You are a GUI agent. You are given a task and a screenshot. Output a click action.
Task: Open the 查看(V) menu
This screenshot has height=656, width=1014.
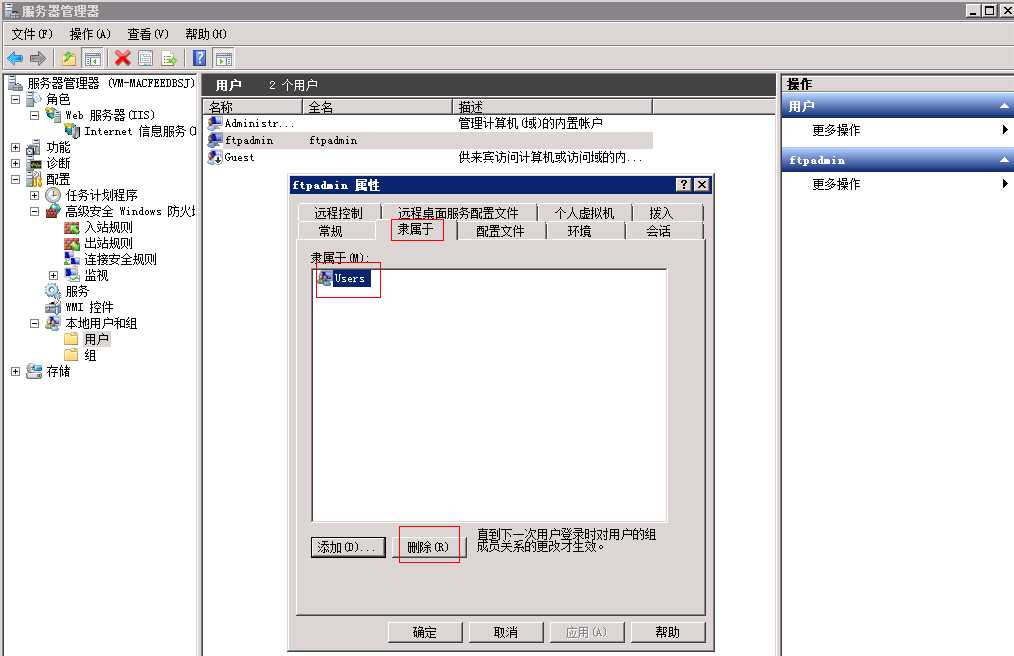[147, 34]
